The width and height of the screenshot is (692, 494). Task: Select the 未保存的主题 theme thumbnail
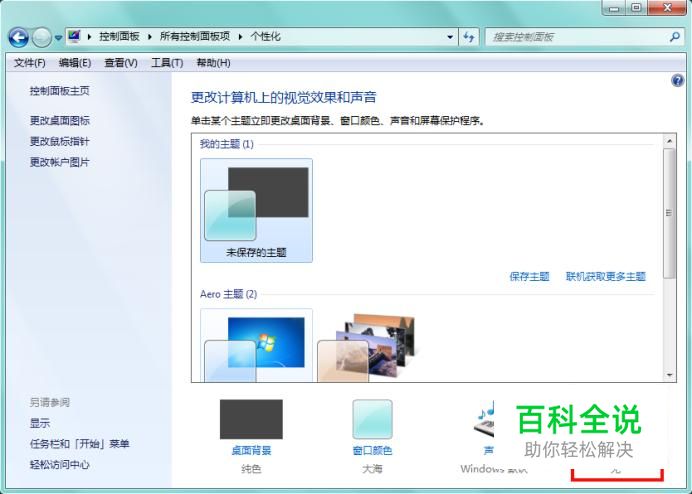coord(256,211)
